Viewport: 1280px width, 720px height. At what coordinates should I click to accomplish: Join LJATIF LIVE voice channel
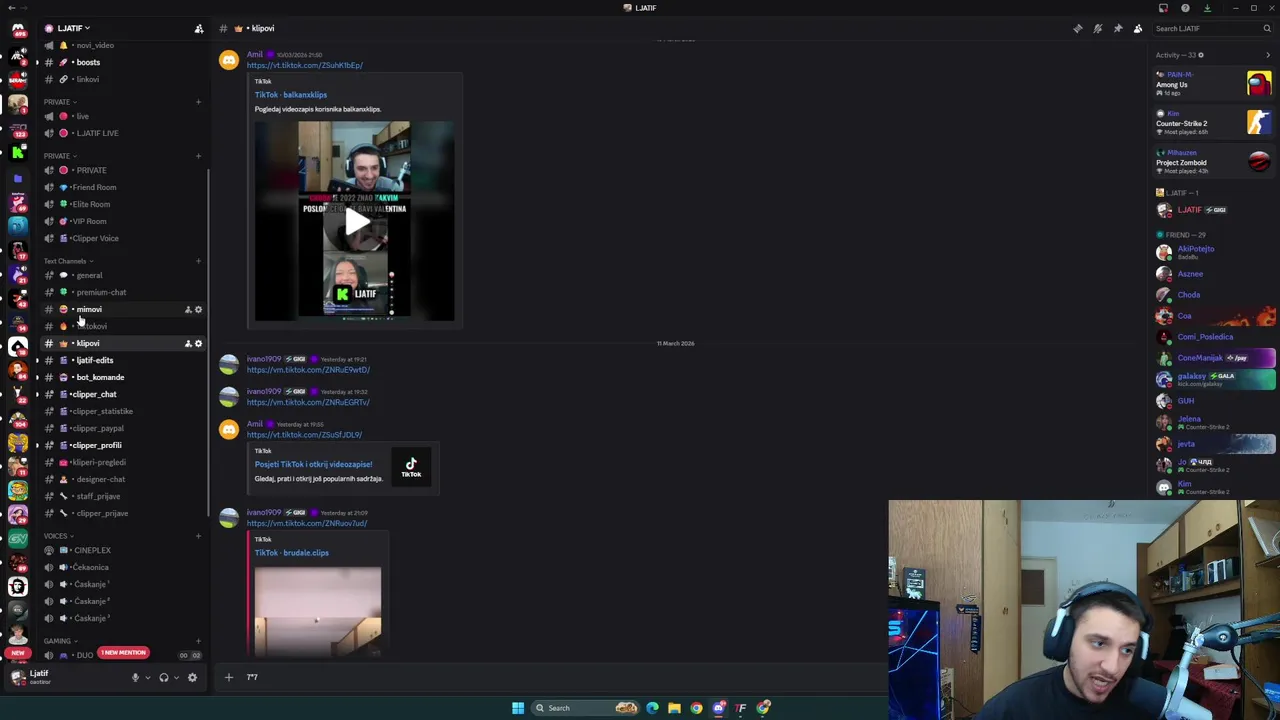(x=122, y=133)
